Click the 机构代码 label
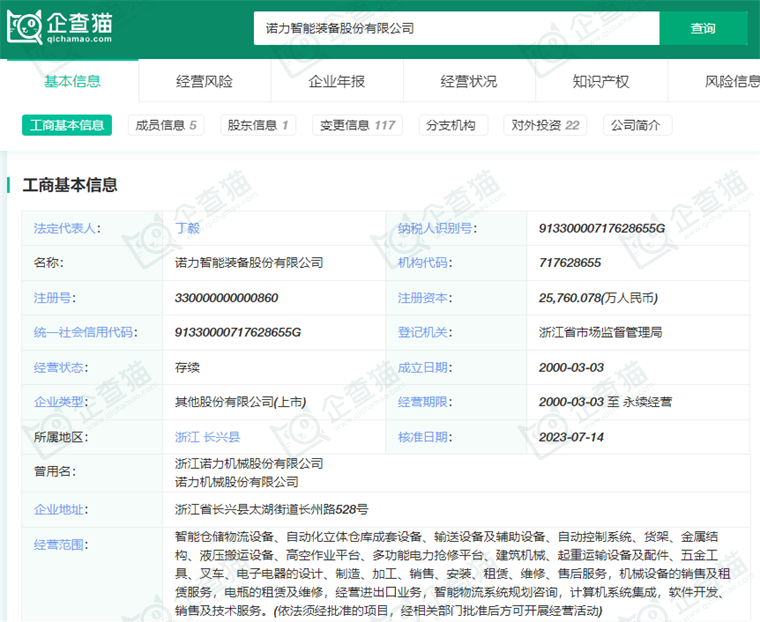Viewport: 760px width, 622px height. 425,262
